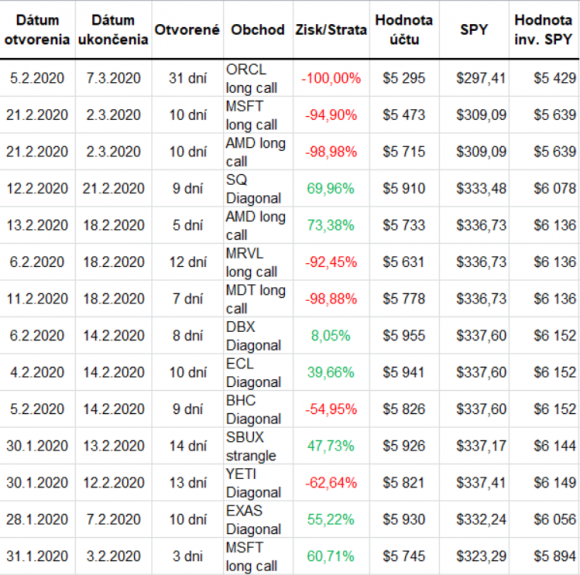Select the 'Otvorené' column header
Screen dimensions: 580x575
[187, 30]
